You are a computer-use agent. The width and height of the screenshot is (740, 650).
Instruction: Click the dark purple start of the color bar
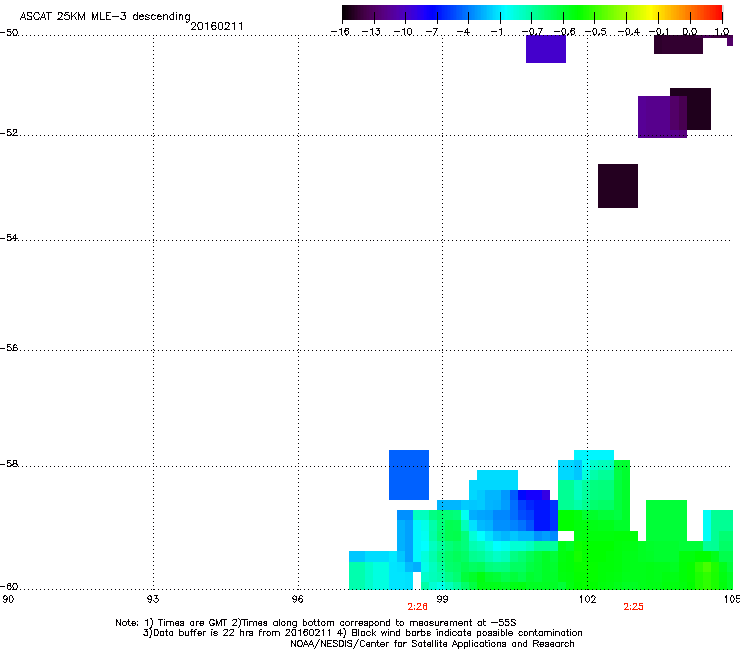(x=352, y=12)
